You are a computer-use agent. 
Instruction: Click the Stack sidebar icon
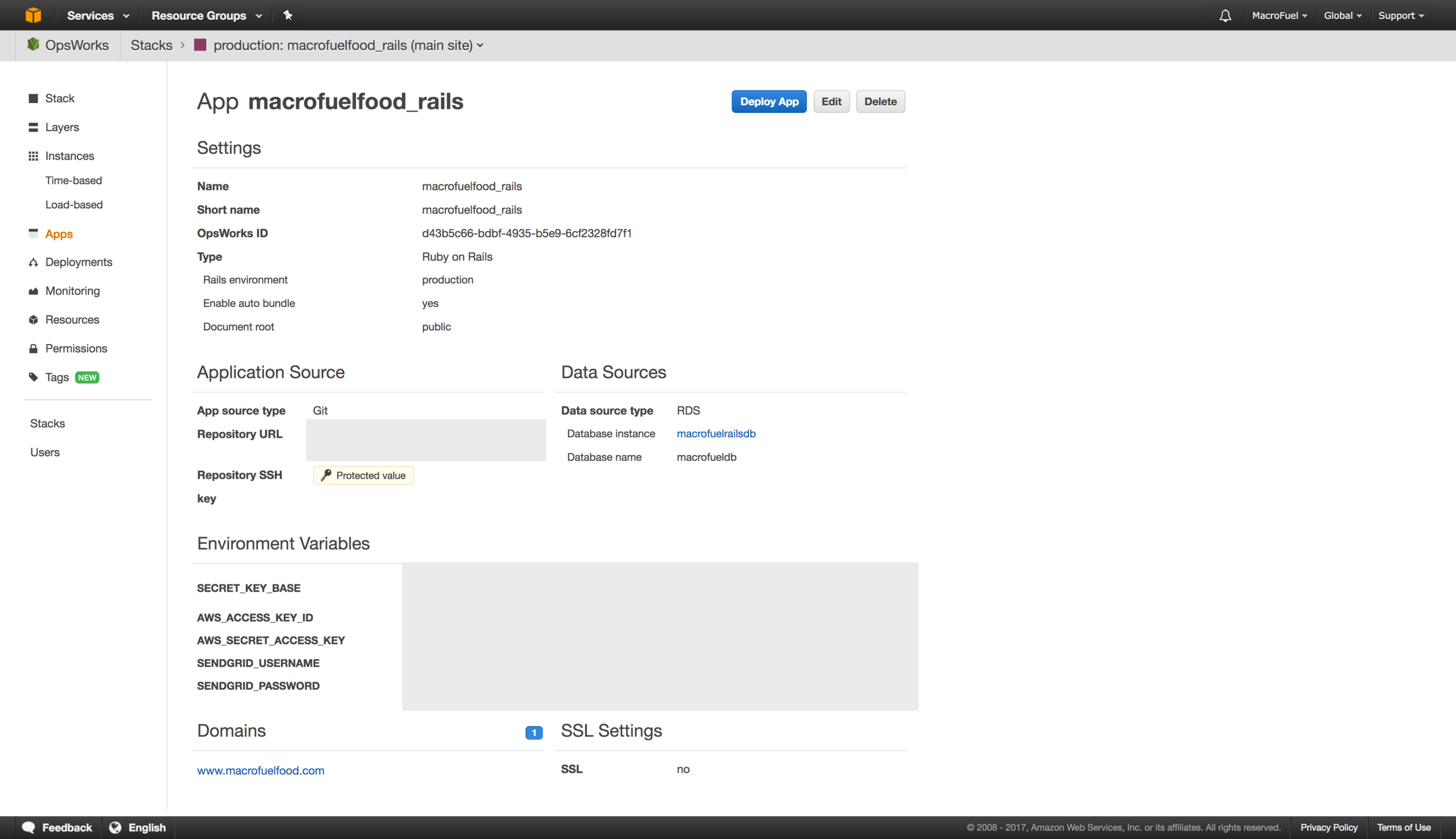[33, 98]
